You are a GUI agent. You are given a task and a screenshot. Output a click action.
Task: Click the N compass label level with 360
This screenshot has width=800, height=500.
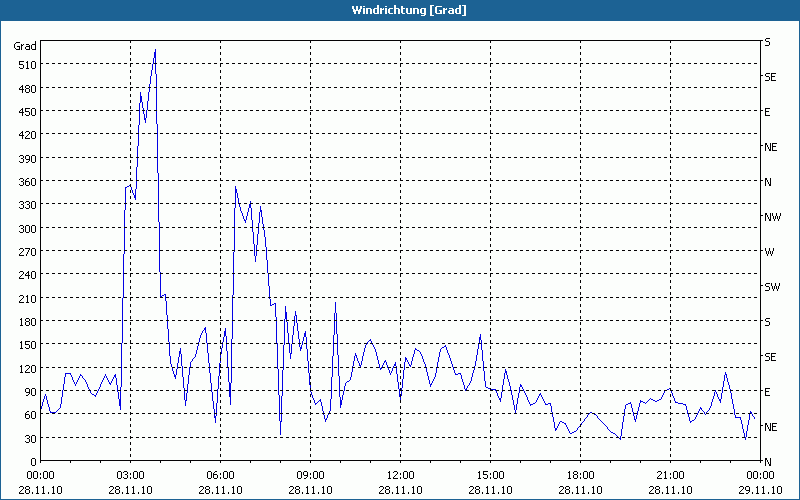[768, 182]
